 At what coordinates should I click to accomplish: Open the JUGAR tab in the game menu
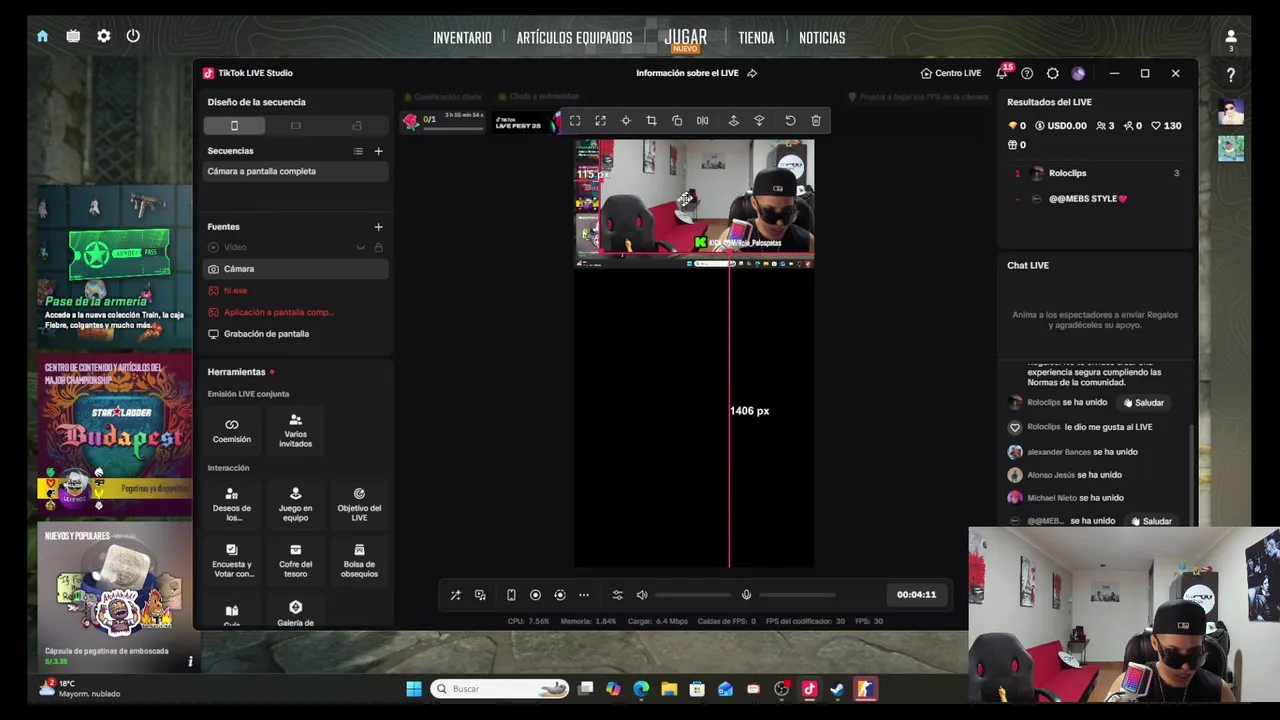(686, 37)
